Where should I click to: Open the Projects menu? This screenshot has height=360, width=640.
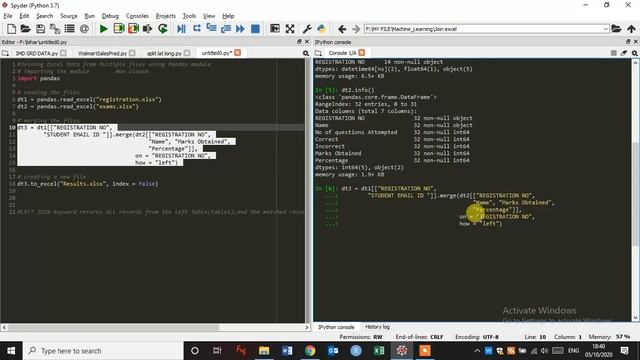point(166,16)
